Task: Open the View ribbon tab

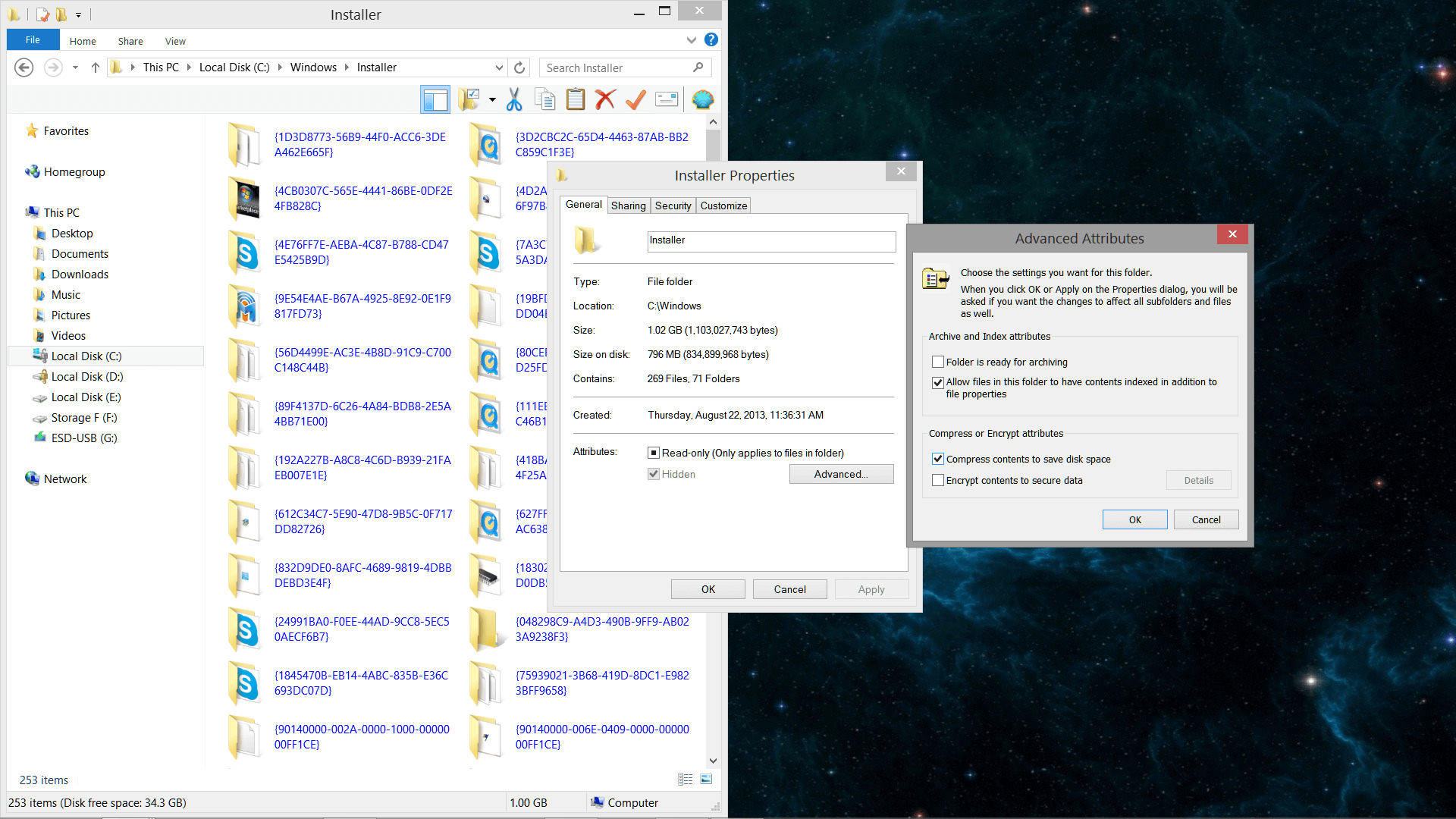Action: 175,41
